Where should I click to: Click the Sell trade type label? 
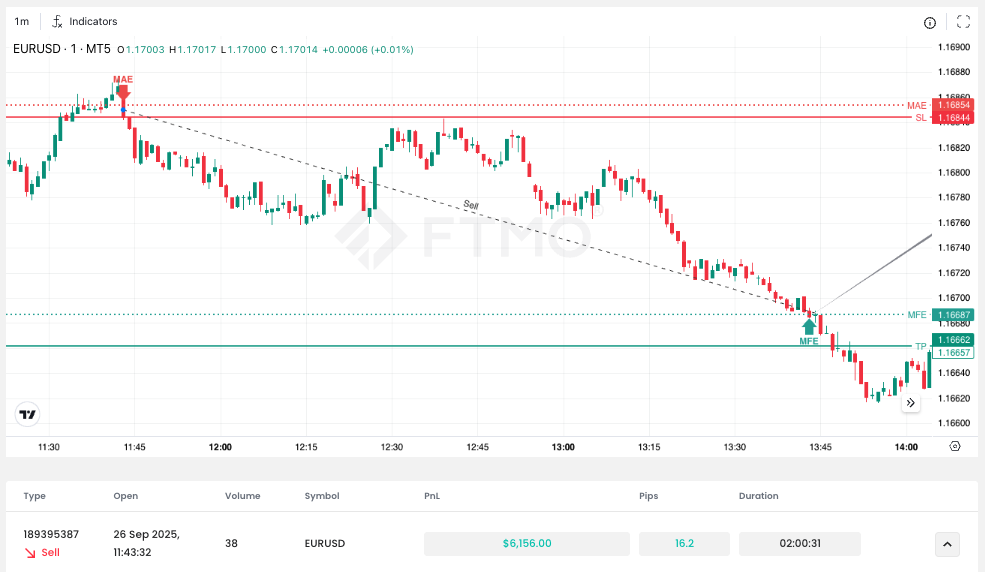tap(50, 552)
